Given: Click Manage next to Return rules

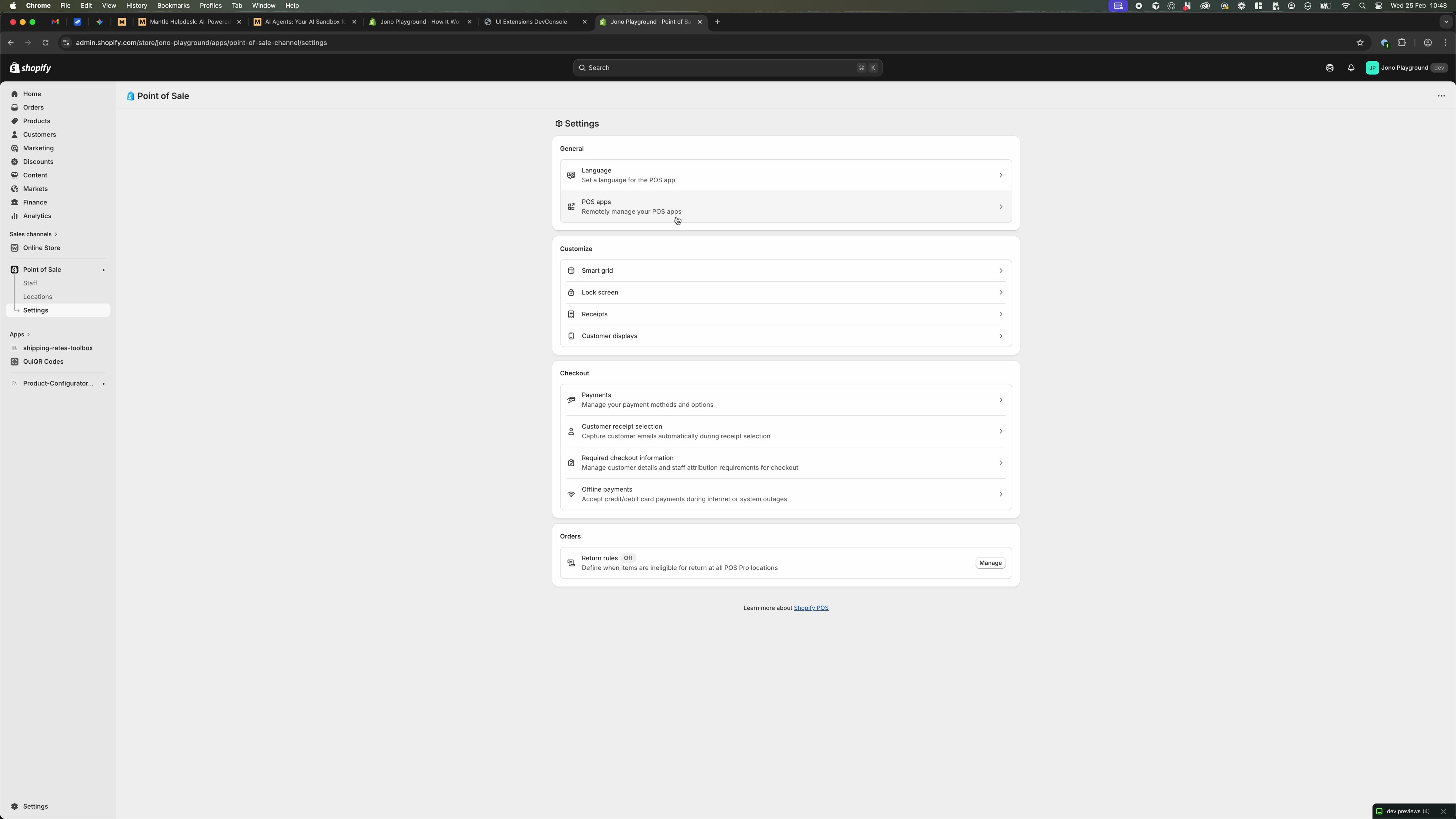Looking at the screenshot, I should coord(990,563).
